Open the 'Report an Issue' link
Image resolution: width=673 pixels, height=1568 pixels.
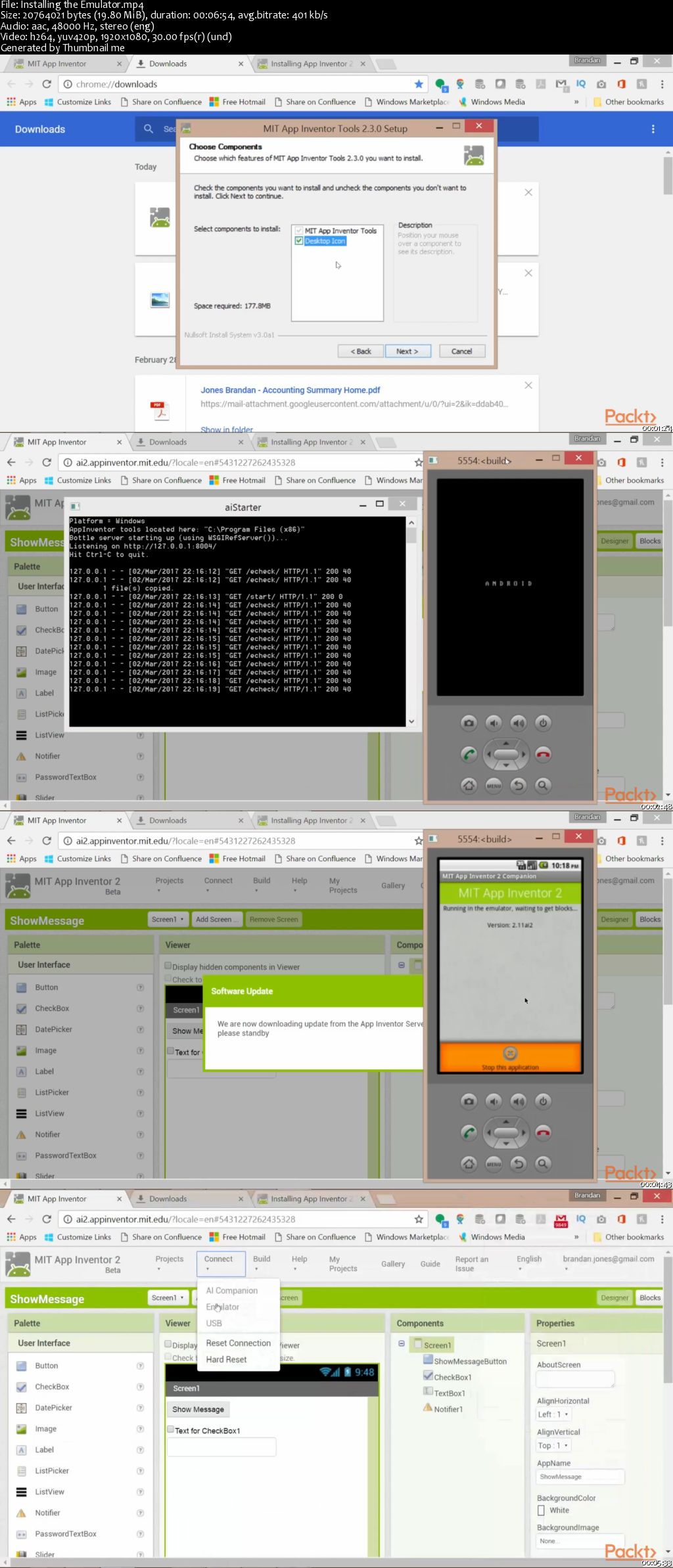point(471,1263)
